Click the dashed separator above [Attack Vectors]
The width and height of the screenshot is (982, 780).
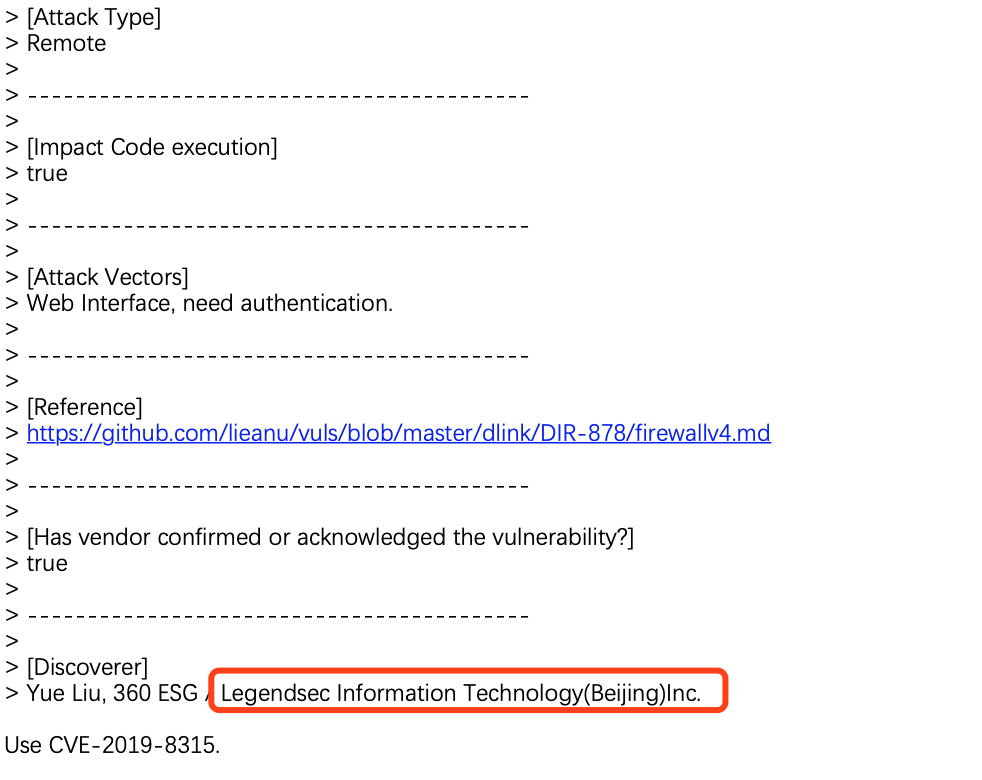click(x=278, y=226)
